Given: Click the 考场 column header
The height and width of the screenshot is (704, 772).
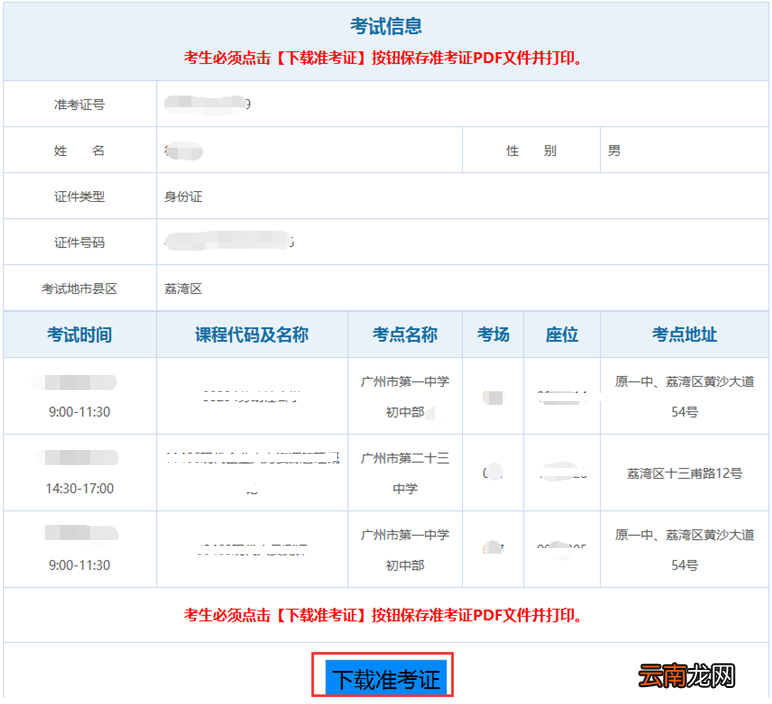Looking at the screenshot, I should (493, 335).
